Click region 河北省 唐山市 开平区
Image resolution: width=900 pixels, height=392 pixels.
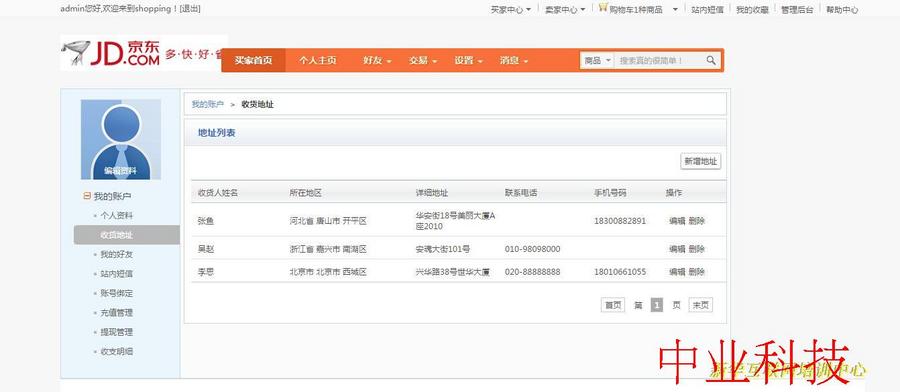pyautogui.click(x=328, y=221)
